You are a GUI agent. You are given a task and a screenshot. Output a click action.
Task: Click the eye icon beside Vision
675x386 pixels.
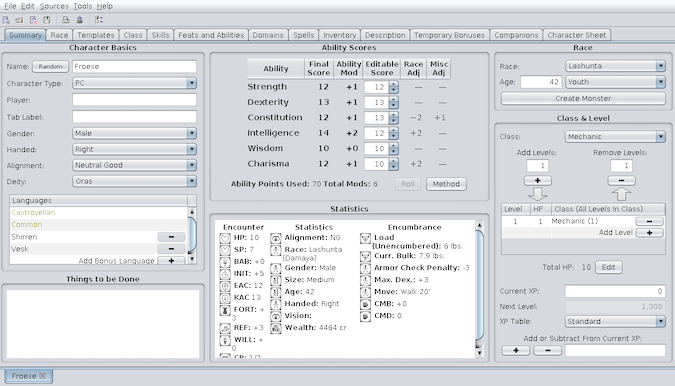click(276, 316)
